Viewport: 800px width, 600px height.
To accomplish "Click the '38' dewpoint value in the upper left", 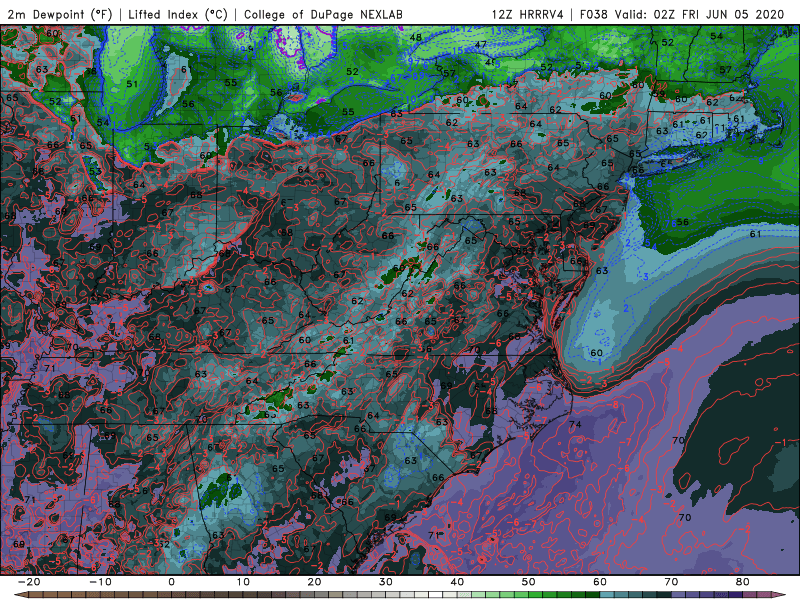I will point(91,71).
